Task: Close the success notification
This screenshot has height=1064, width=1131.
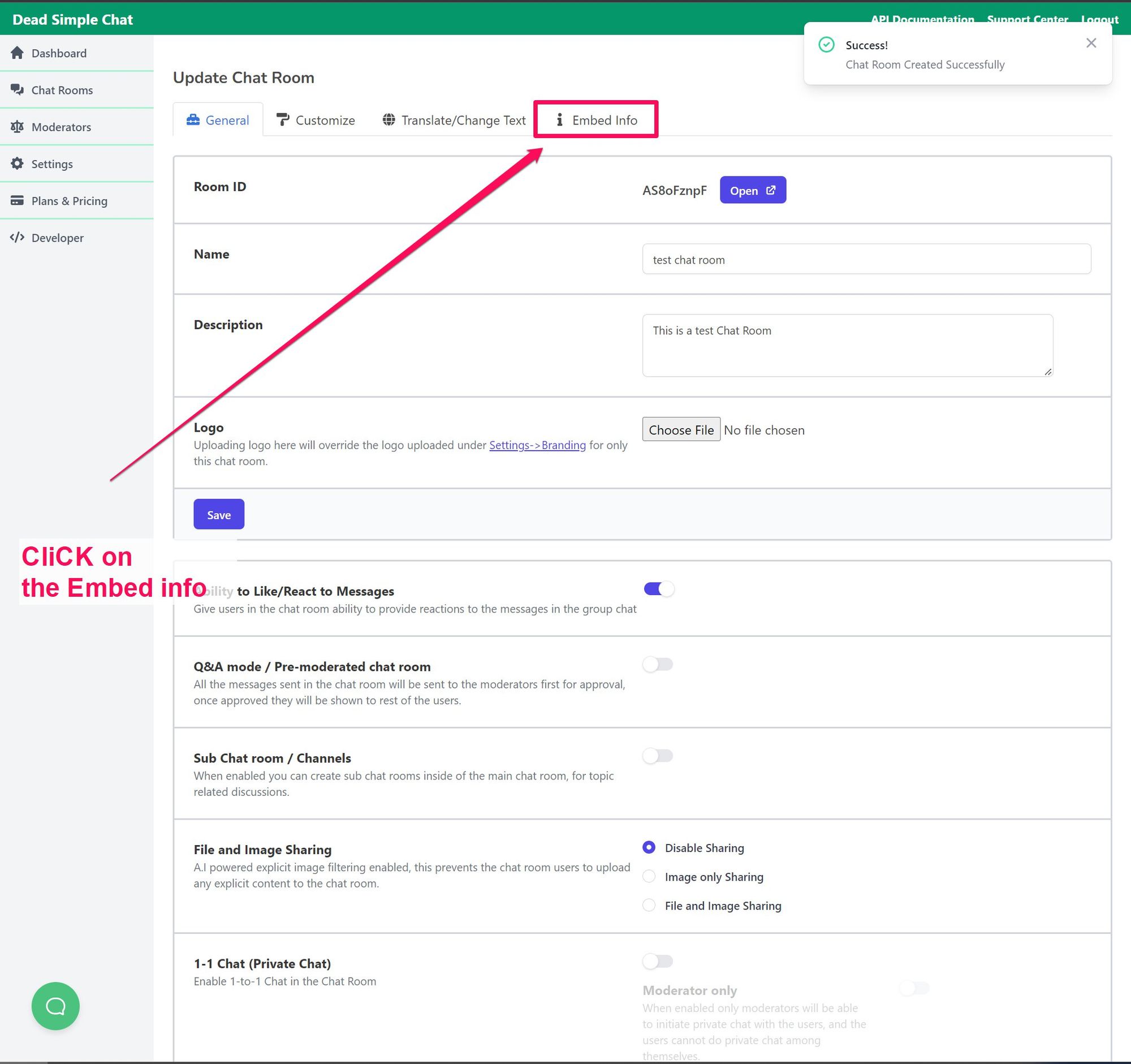Action: (x=1091, y=43)
